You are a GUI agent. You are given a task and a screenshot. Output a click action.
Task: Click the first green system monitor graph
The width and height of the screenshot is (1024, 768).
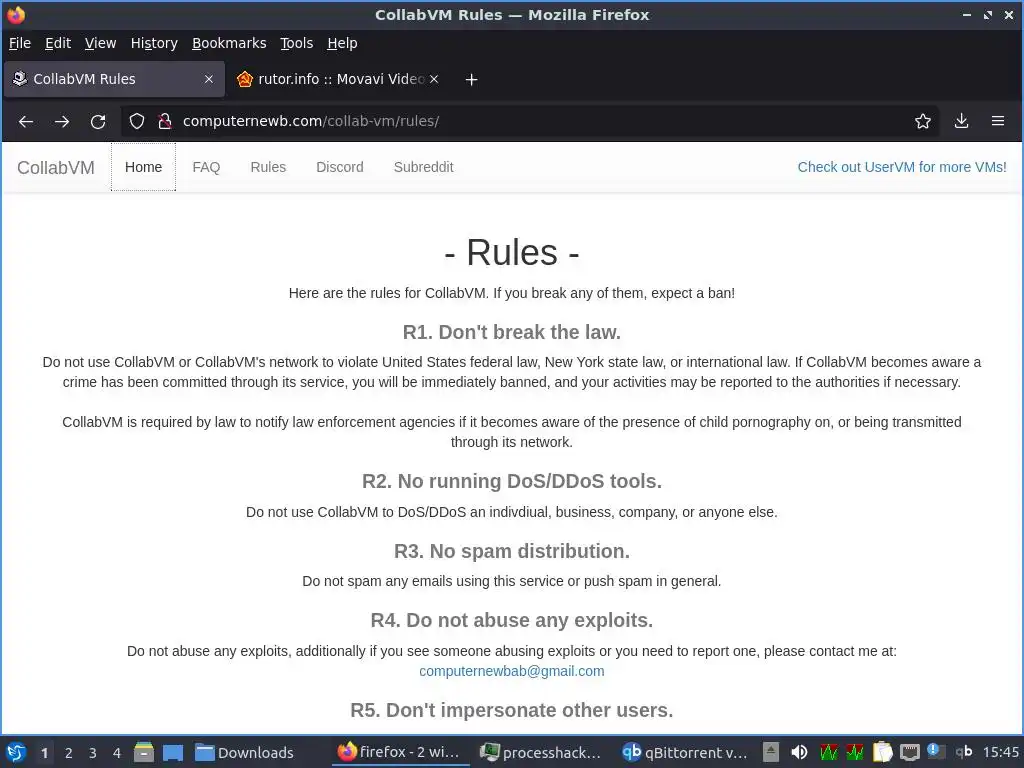[x=829, y=752]
